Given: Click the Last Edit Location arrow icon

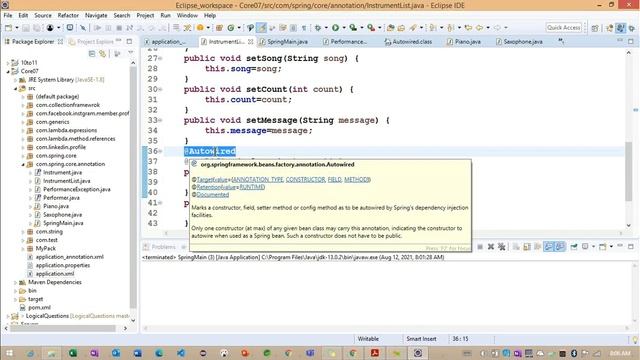Looking at the screenshot, I should pos(468,28).
